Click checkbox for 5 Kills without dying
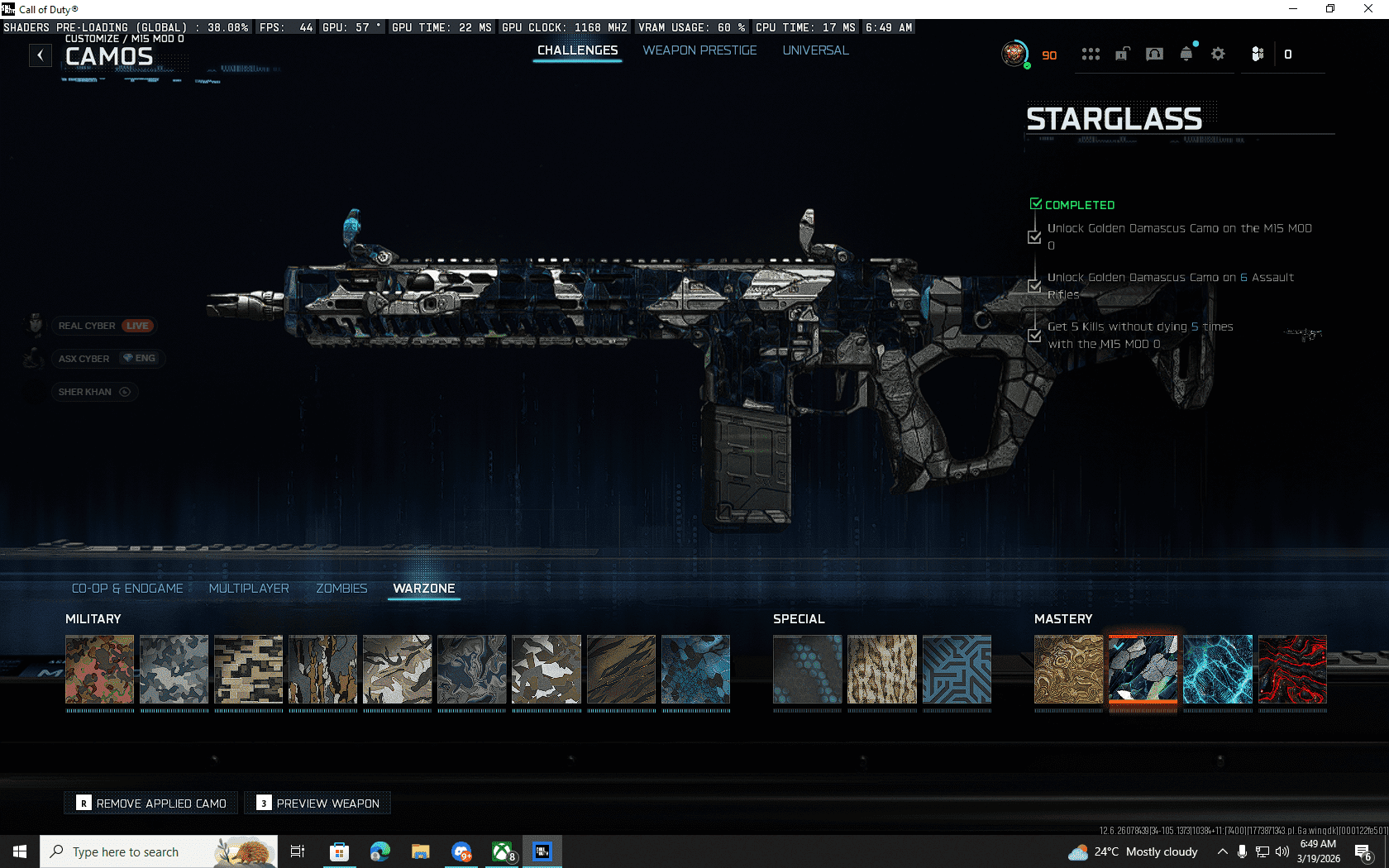The image size is (1389, 868). tap(1034, 336)
